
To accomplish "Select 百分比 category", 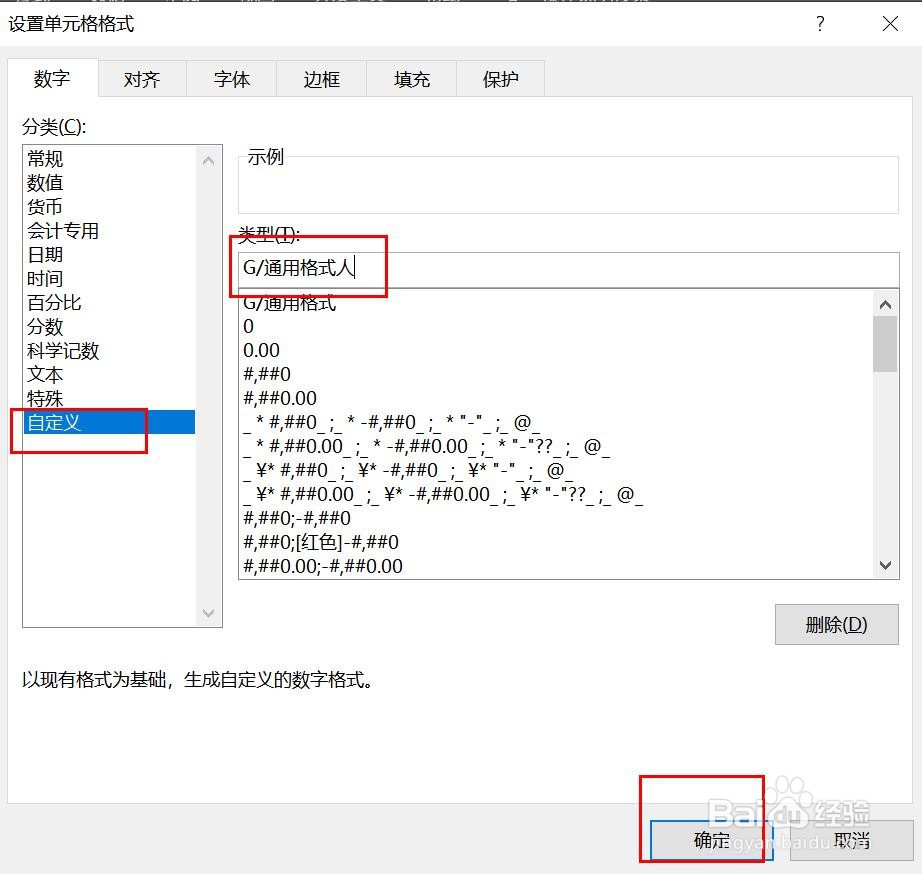I will click(109, 302).
